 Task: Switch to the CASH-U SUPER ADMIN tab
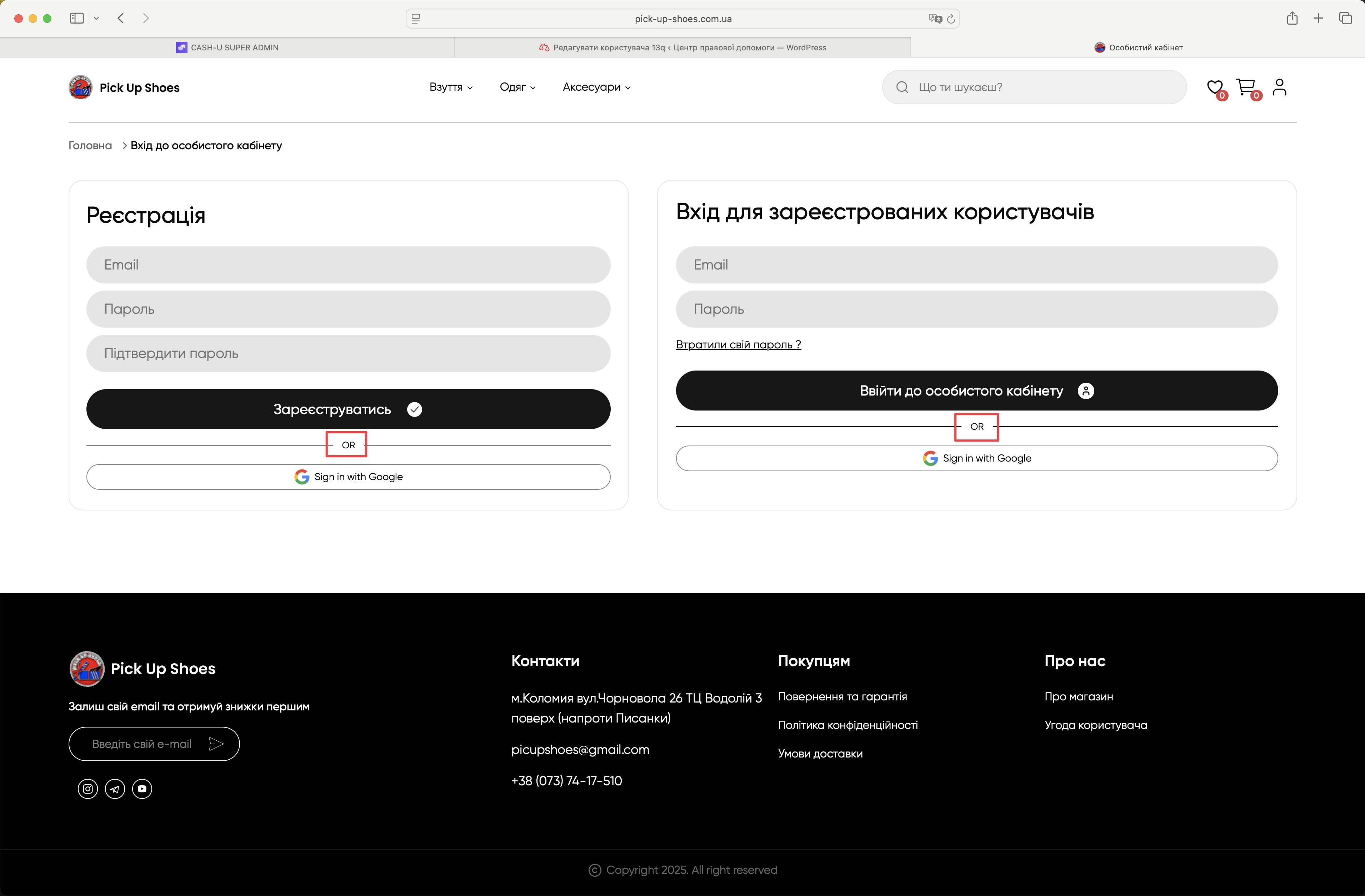pyautogui.click(x=227, y=47)
